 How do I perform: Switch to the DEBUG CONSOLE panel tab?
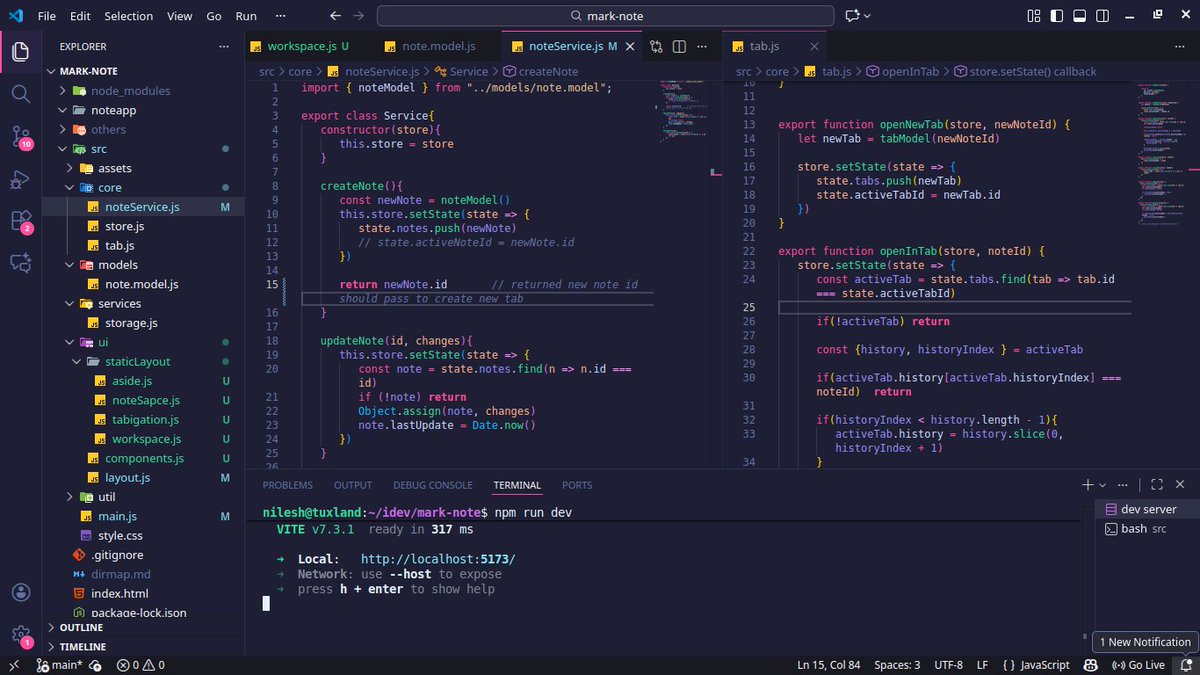tap(432, 485)
